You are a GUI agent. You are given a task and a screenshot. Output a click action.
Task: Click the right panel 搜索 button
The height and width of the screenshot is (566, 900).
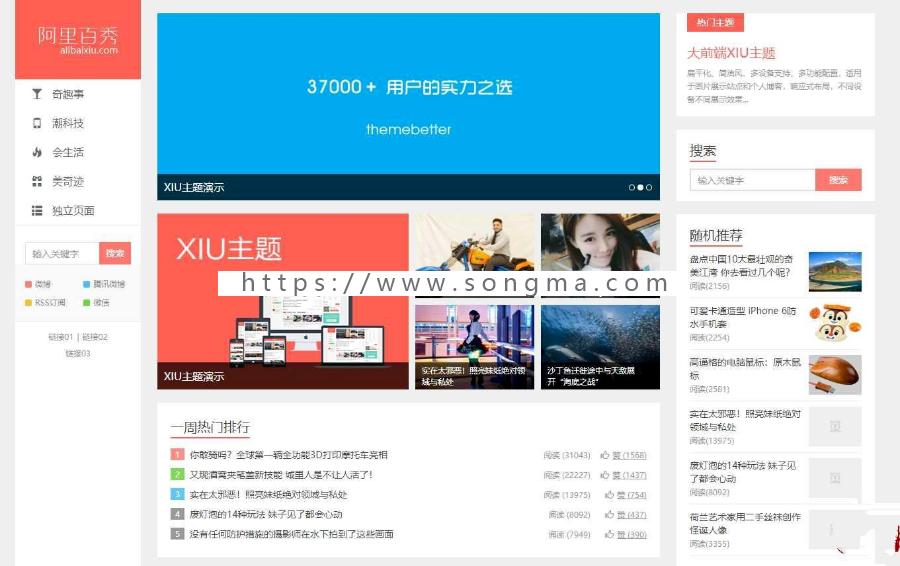coord(838,180)
